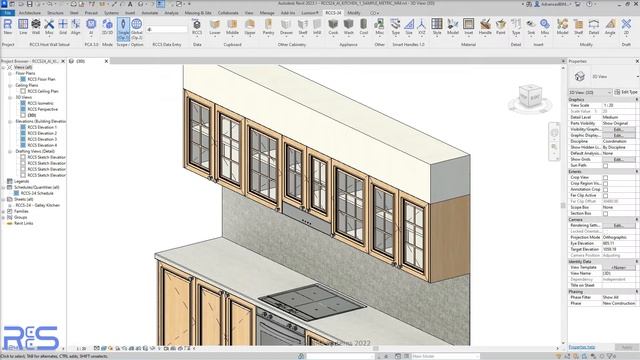Click the Edit Type button
The height and width of the screenshot is (360, 640).
coord(626,92)
